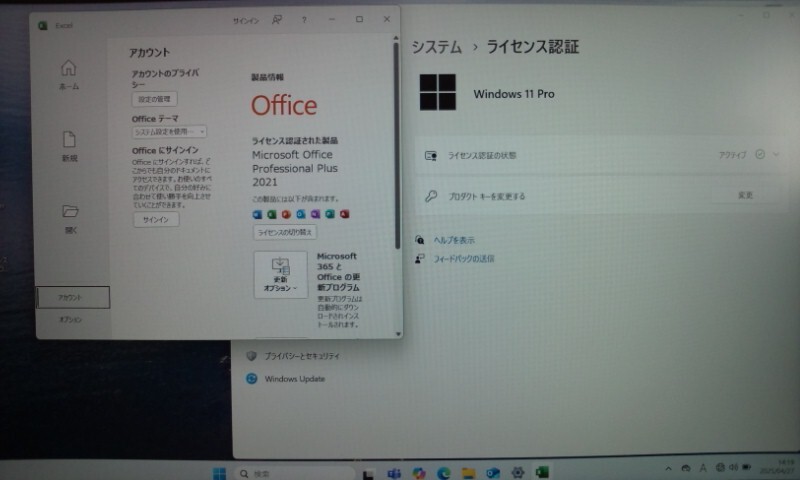The width and height of the screenshot is (800, 480).
Task: Click フィードバックの送信 link in Settings
Action: [x=464, y=259]
